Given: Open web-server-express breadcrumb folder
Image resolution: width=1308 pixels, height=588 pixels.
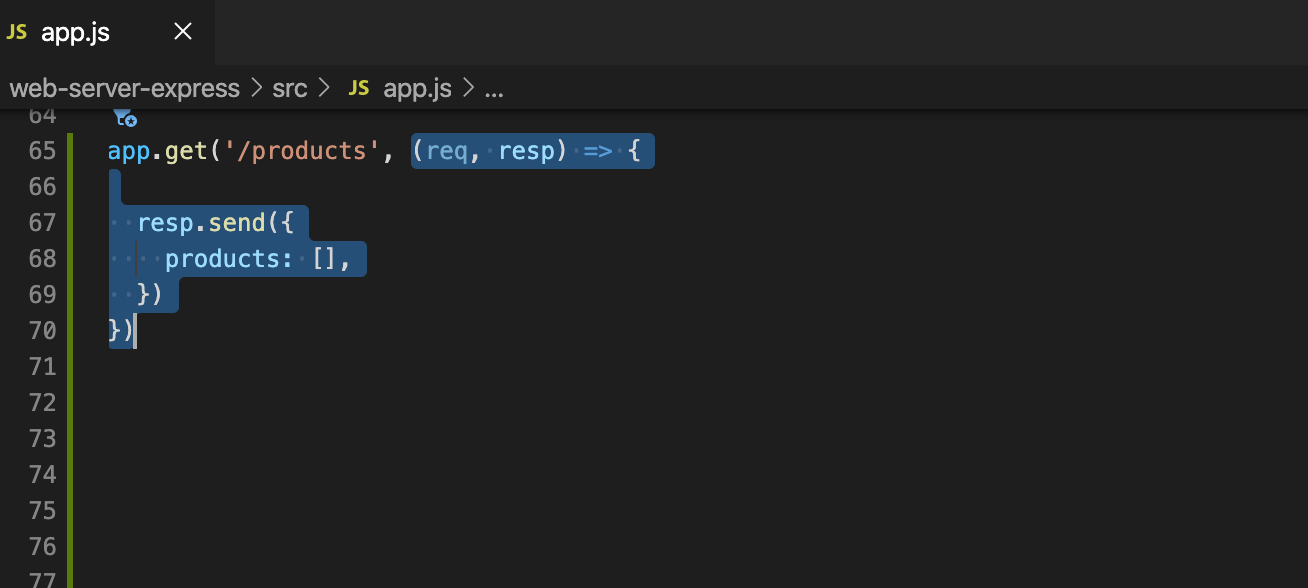Looking at the screenshot, I should coord(125,88).
